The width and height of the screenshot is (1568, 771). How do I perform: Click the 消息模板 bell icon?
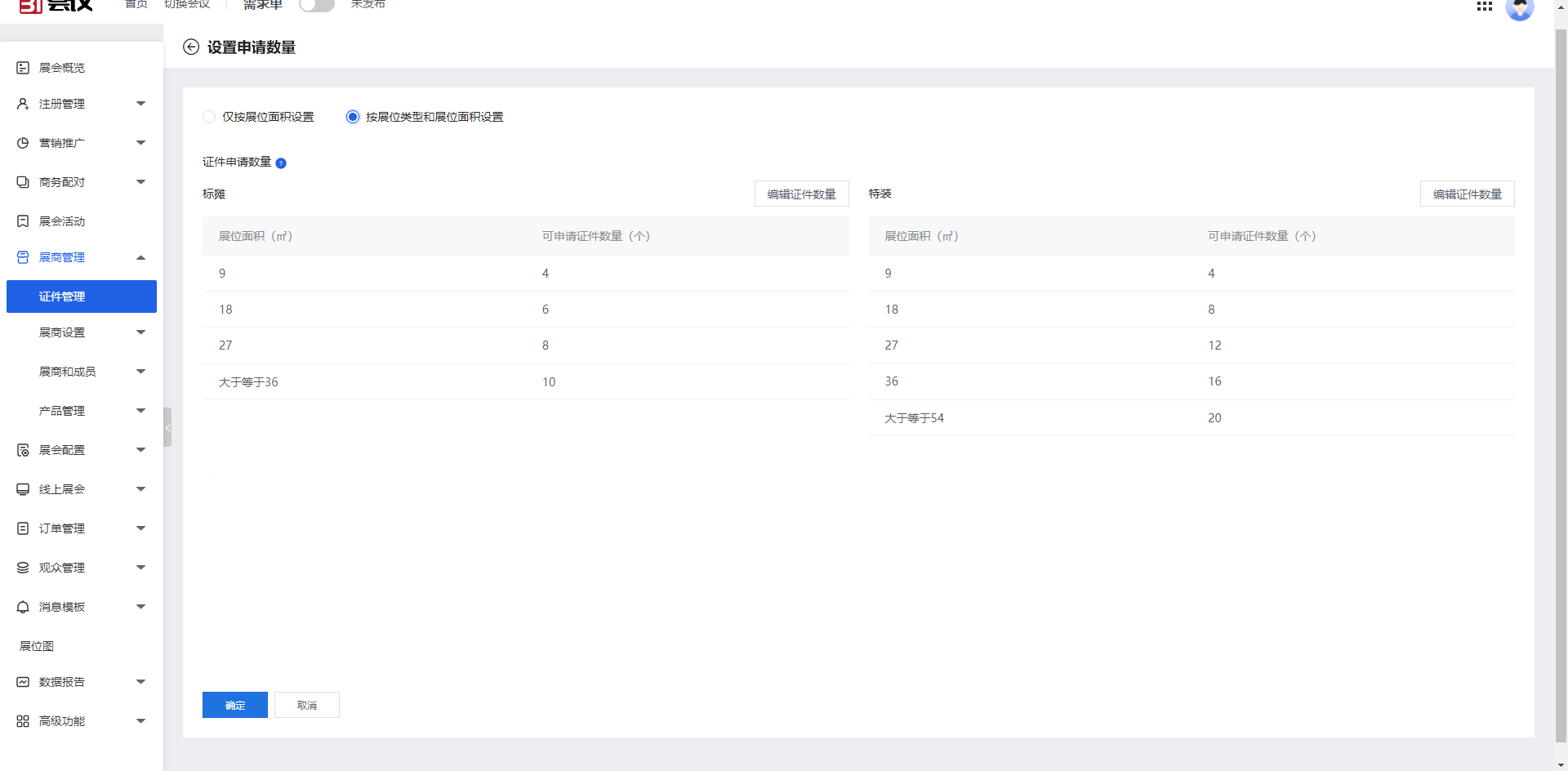(x=23, y=607)
